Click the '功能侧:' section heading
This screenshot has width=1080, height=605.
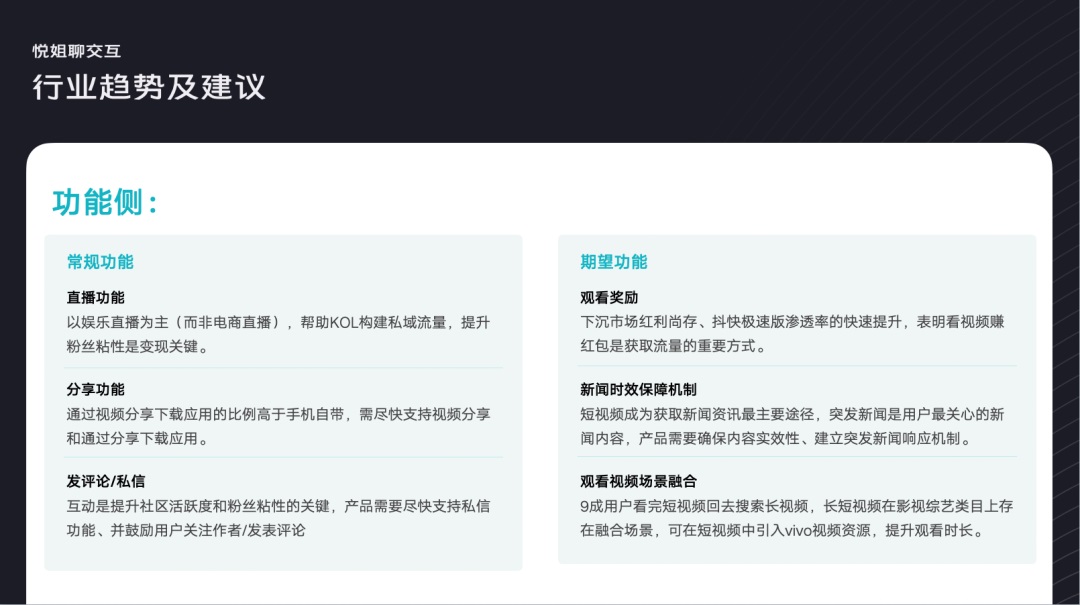(105, 203)
